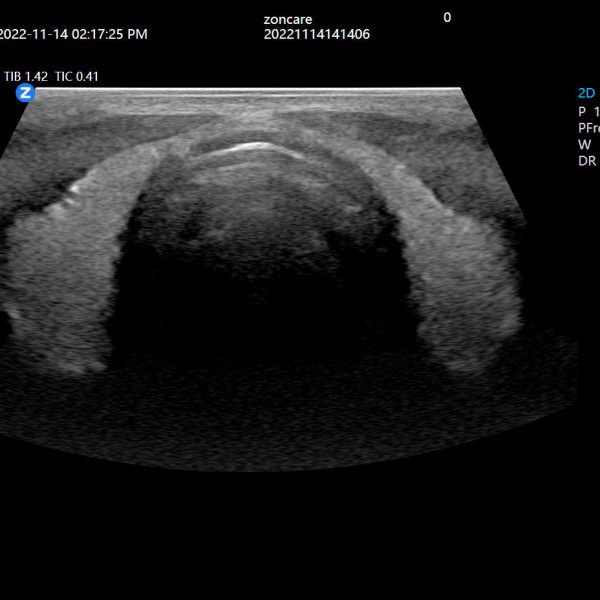Click the zoncare manufacturer label
This screenshot has width=600, height=600.
click(288, 18)
